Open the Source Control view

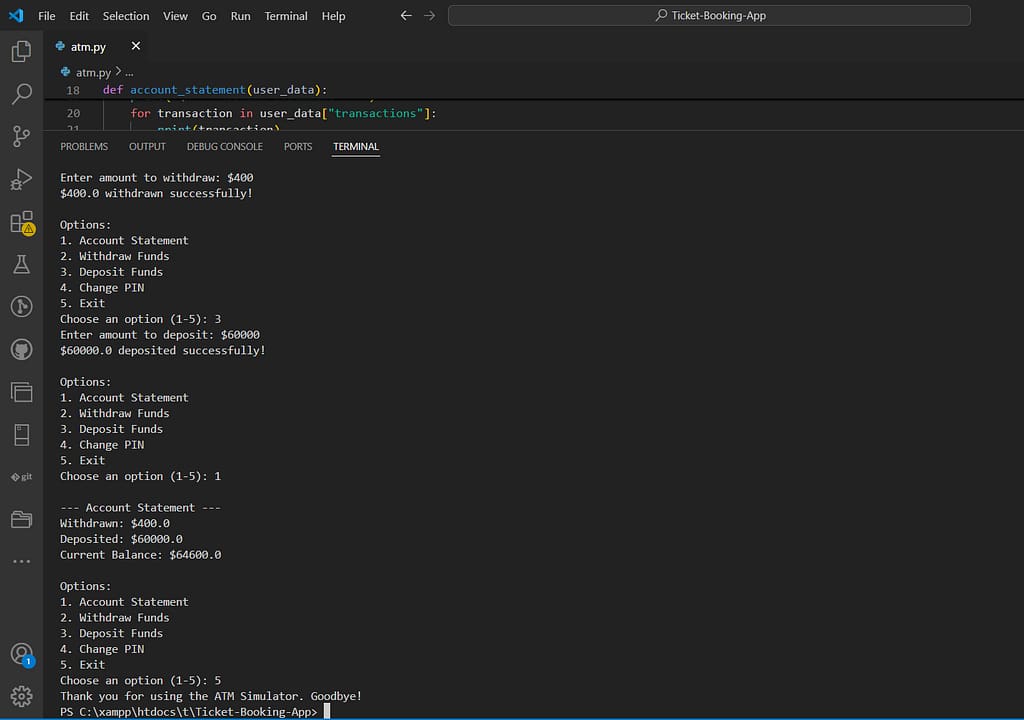pyautogui.click(x=22, y=137)
